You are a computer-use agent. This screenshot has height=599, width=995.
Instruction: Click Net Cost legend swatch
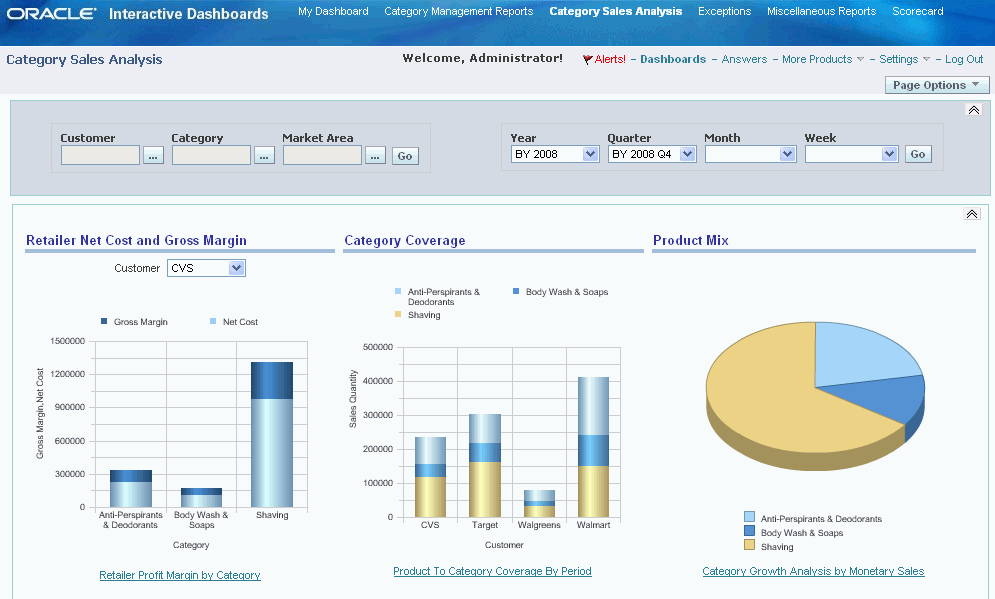[213, 321]
